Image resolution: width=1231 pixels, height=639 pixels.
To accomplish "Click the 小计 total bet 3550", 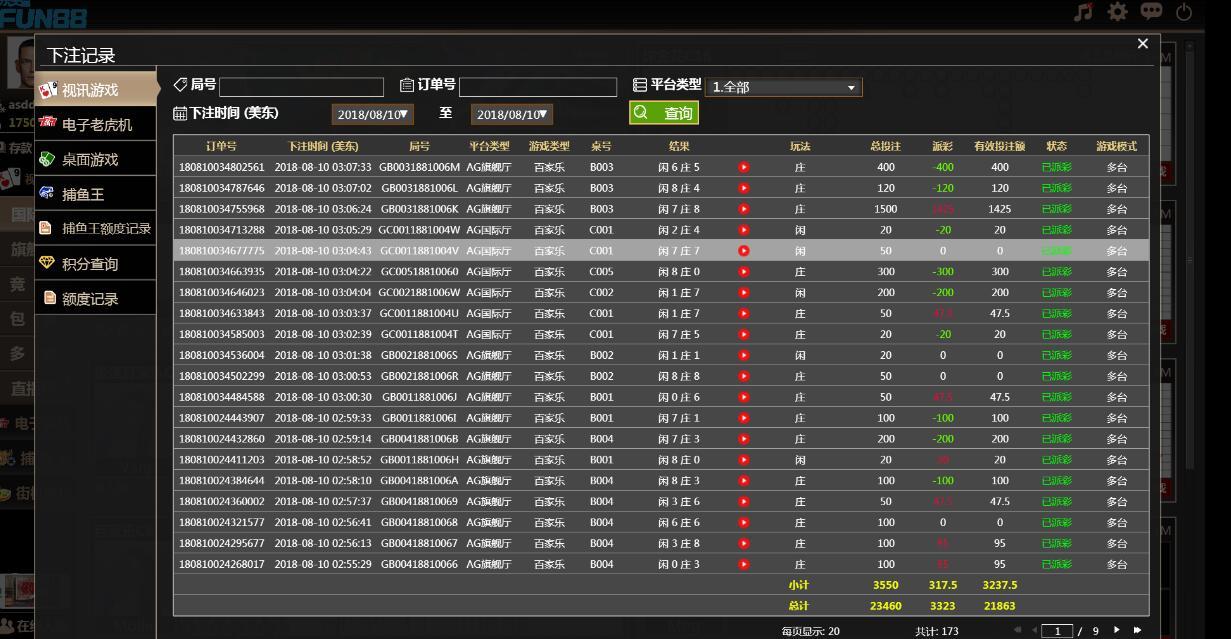I will 885,585.
